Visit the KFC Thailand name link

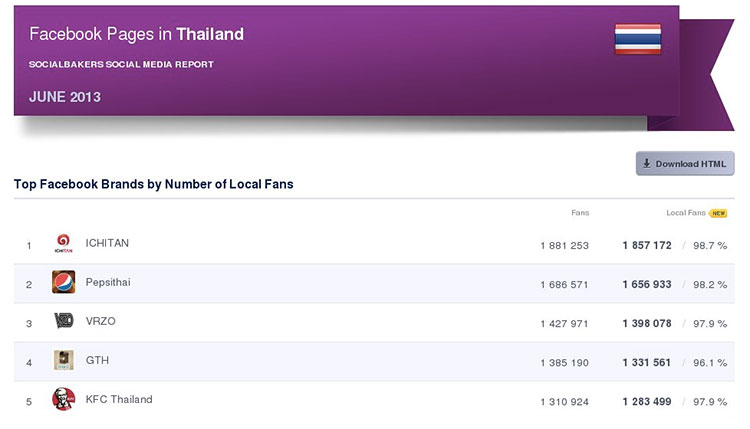pyautogui.click(x=119, y=399)
